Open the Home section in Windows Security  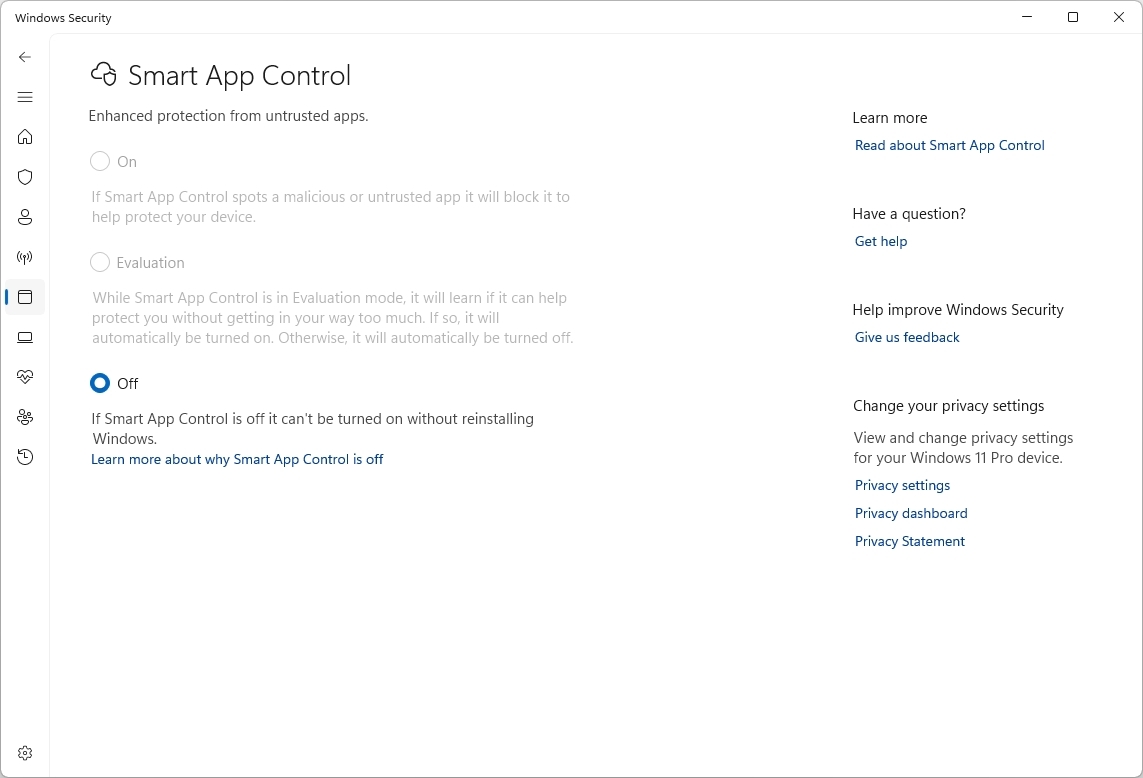24,137
